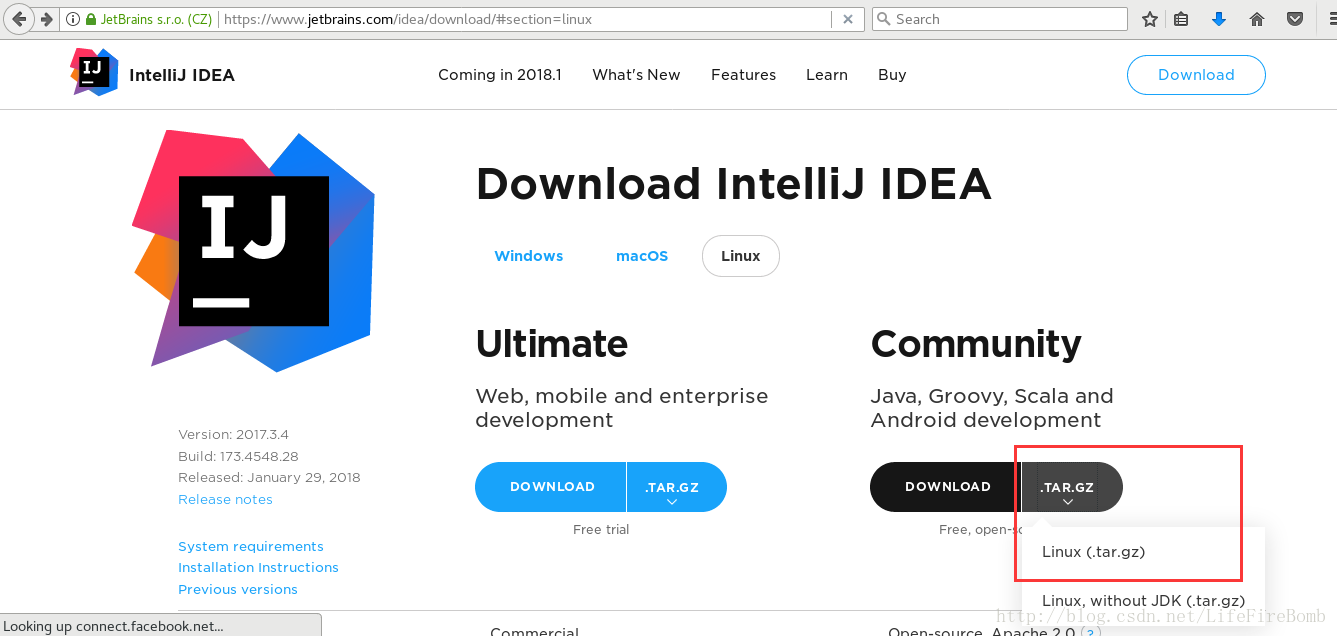Open the Pocket icon
This screenshot has width=1337, height=636.
(x=1294, y=19)
